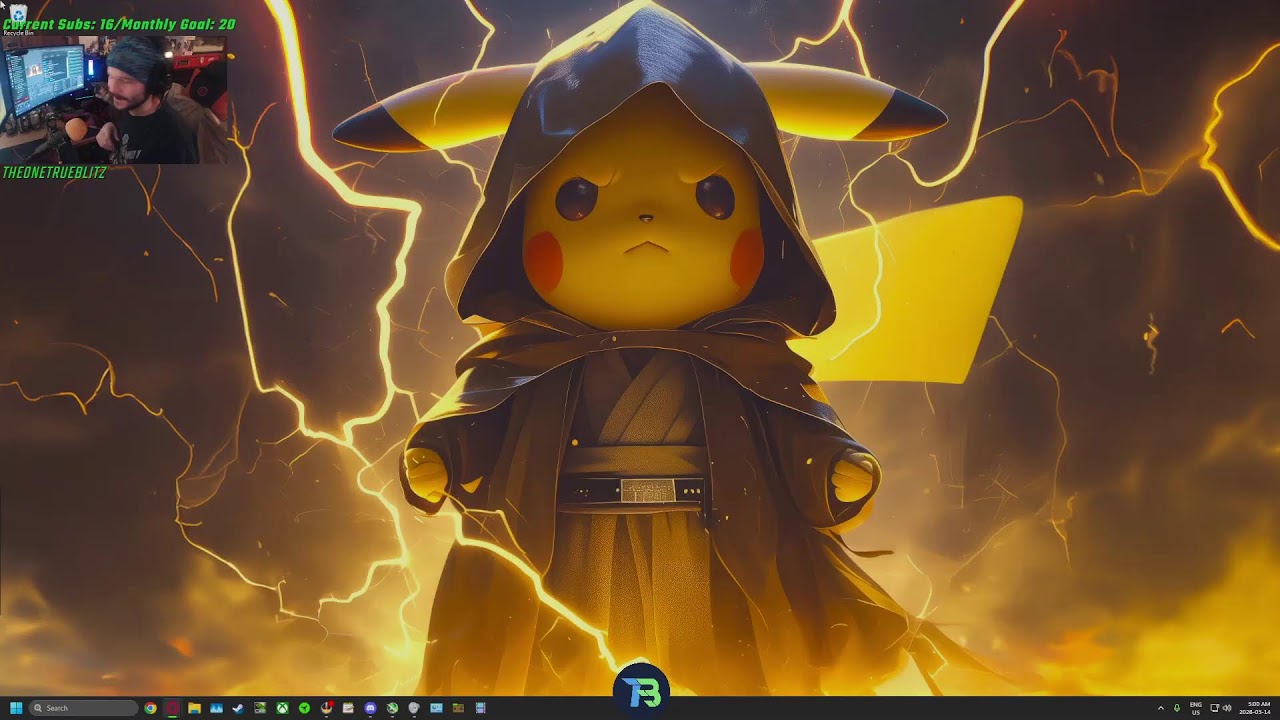Open the Windows Start menu
The height and width of the screenshot is (720, 1280).
click(16, 708)
